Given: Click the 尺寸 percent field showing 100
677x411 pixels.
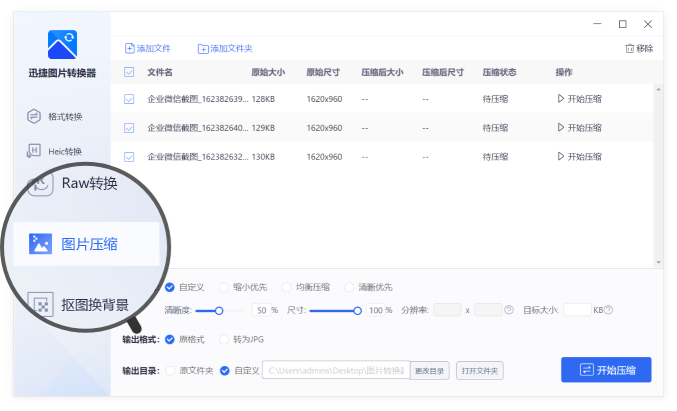Looking at the screenshot, I should tap(376, 310).
